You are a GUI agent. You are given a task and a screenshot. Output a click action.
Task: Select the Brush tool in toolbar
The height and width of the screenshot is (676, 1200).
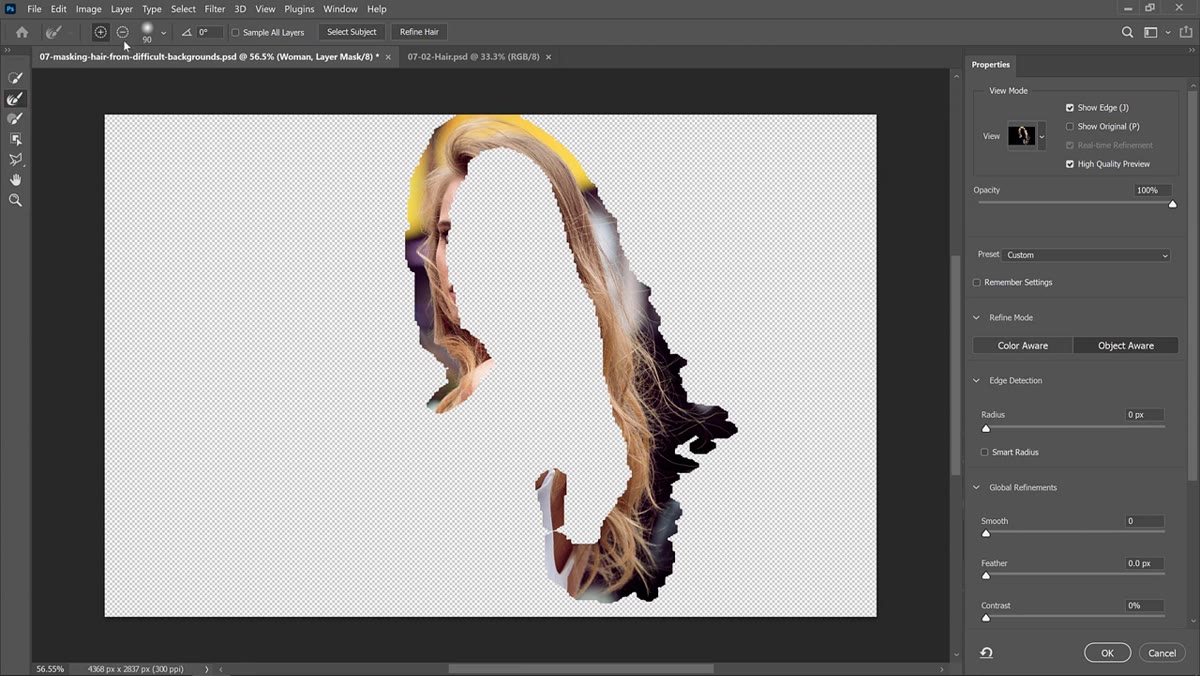15,119
